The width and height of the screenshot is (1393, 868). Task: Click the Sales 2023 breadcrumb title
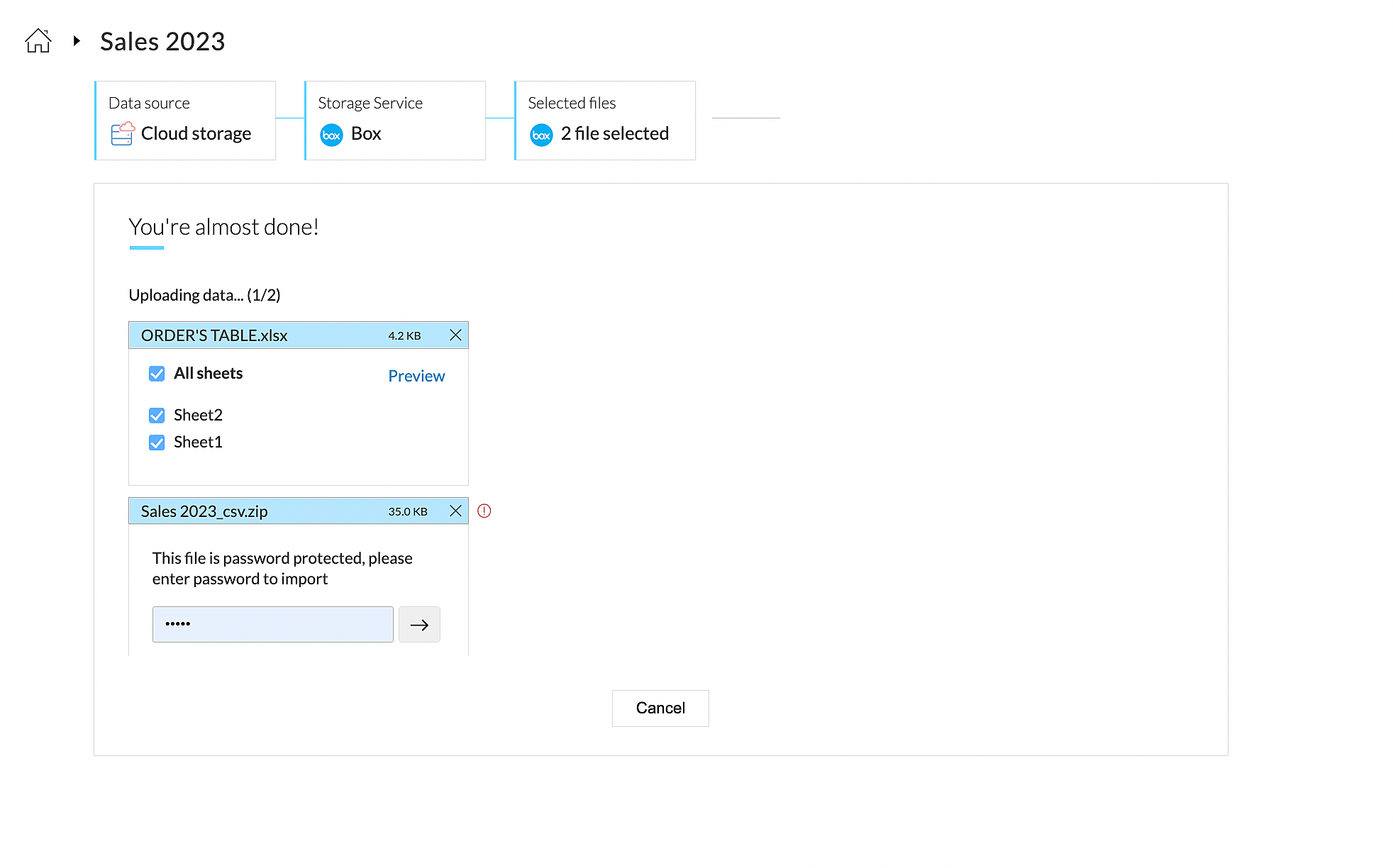(x=162, y=41)
